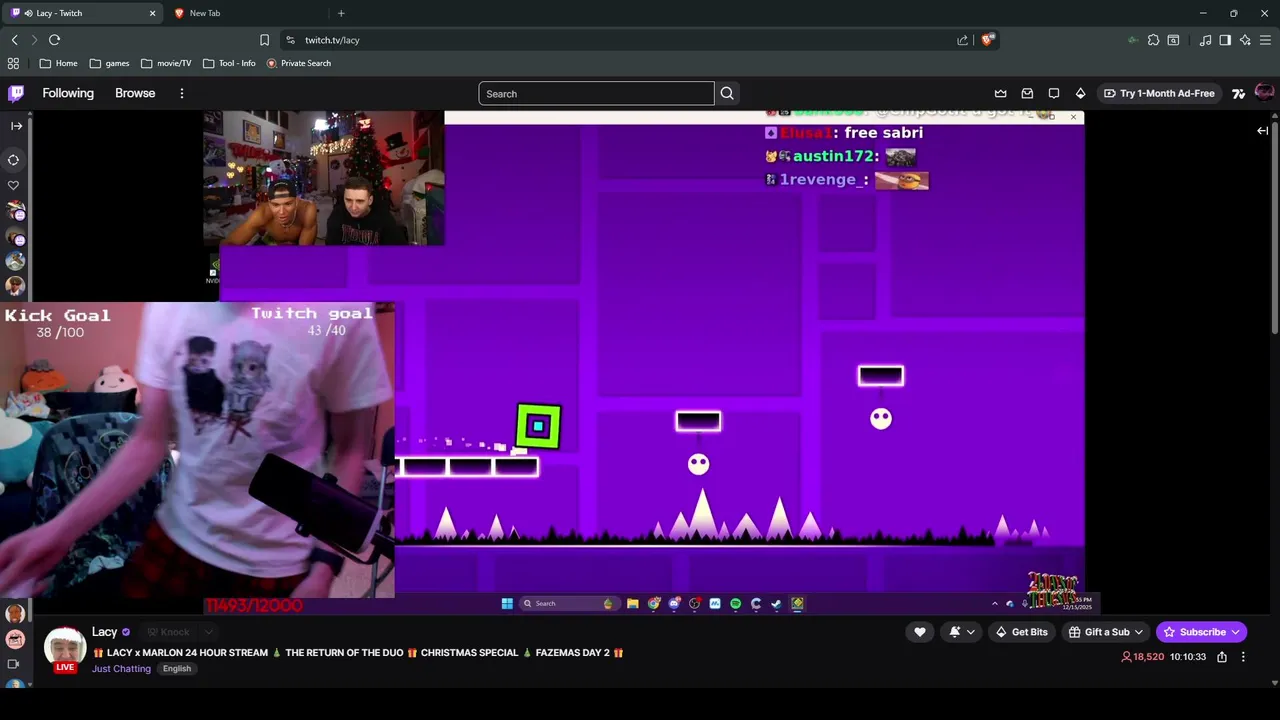1280x720 pixels.
Task: Click the green VPN indicator icon
Action: [x=1132, y=40]
